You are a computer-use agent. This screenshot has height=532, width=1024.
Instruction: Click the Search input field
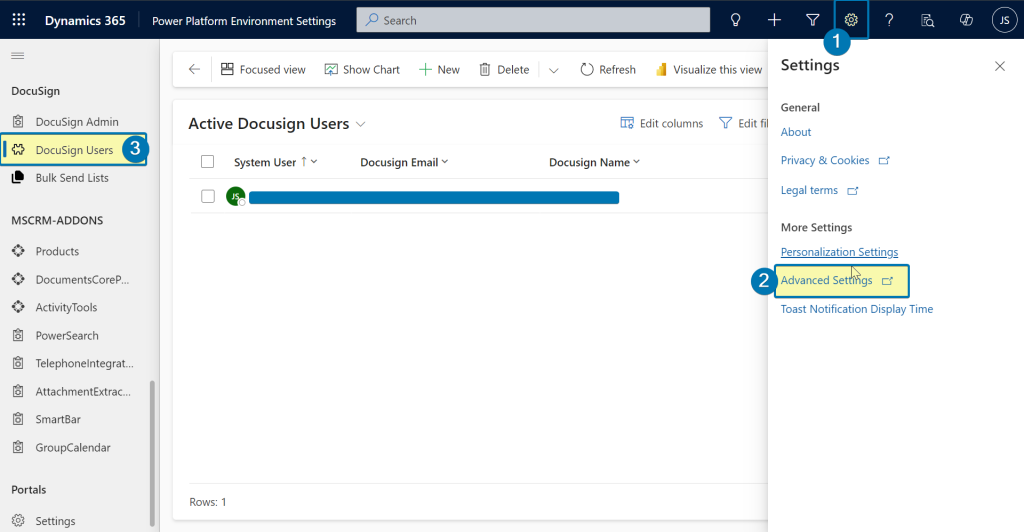click(x=533, y=20)
